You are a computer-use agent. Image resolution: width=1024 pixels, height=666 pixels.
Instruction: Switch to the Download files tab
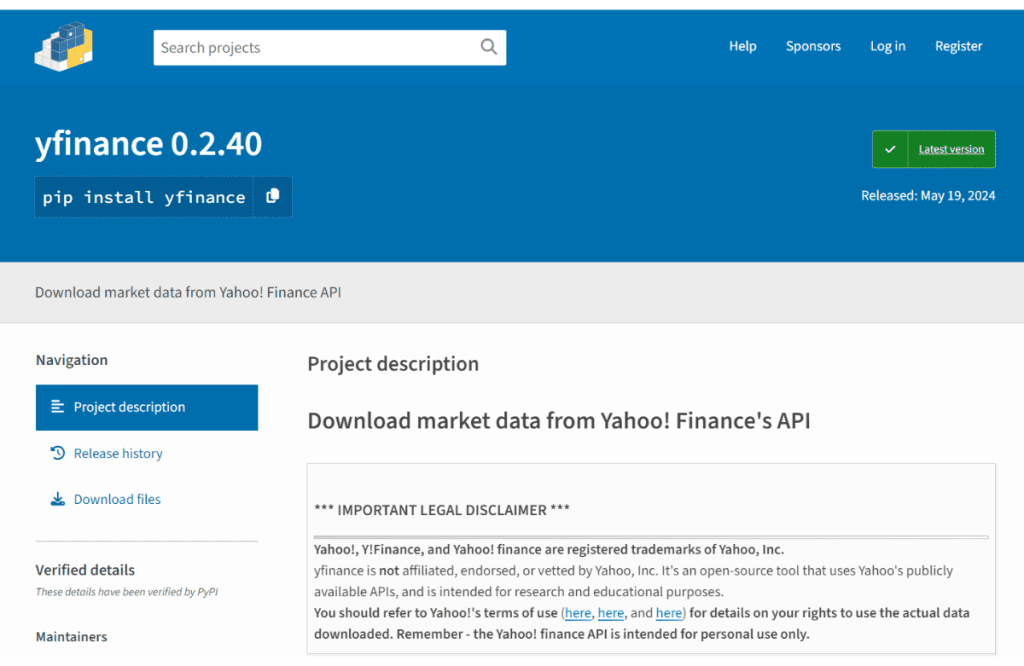[x=117, y=499]
